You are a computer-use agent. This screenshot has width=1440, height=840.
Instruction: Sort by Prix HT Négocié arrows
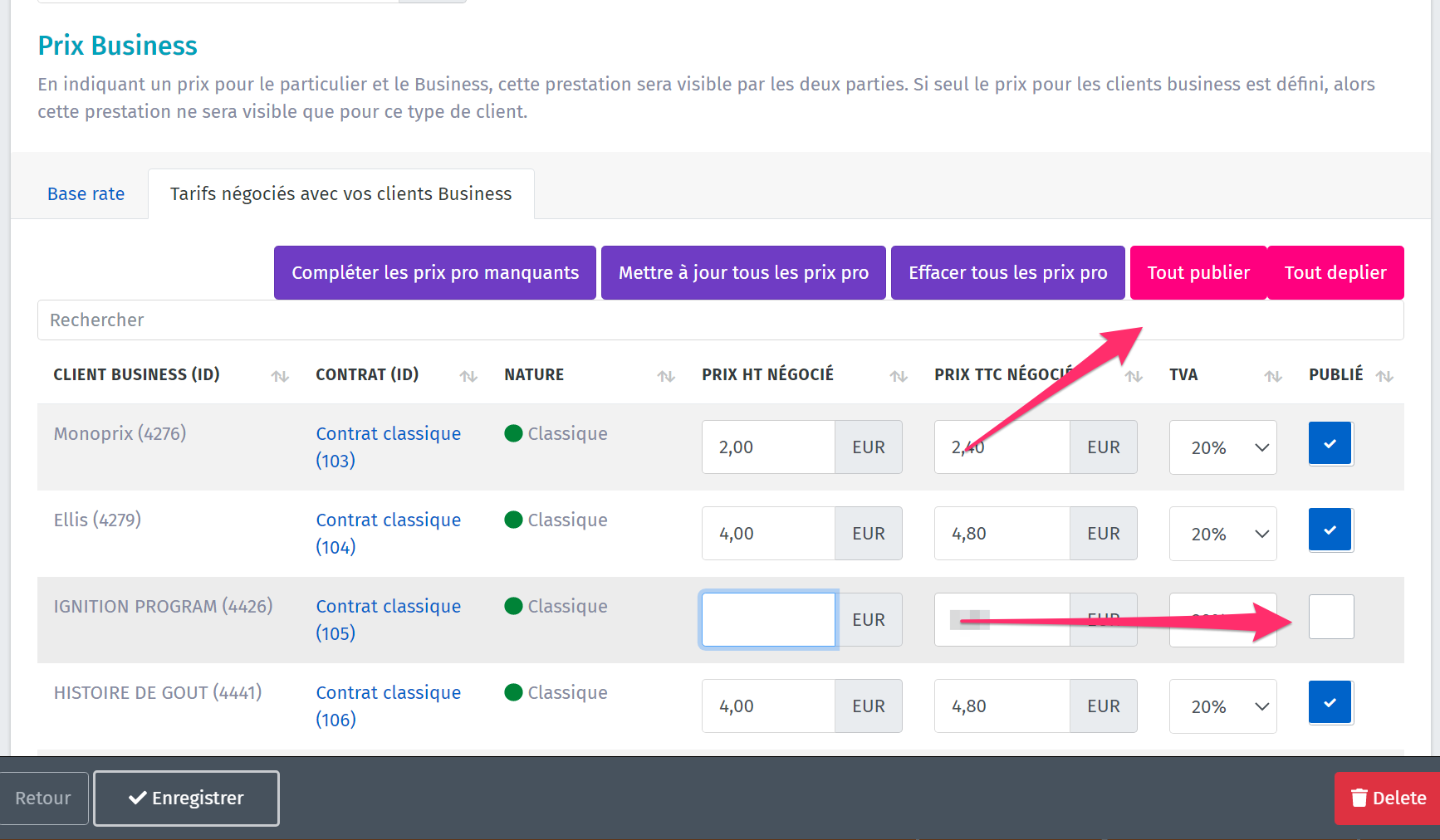click(x=899, y=376)
